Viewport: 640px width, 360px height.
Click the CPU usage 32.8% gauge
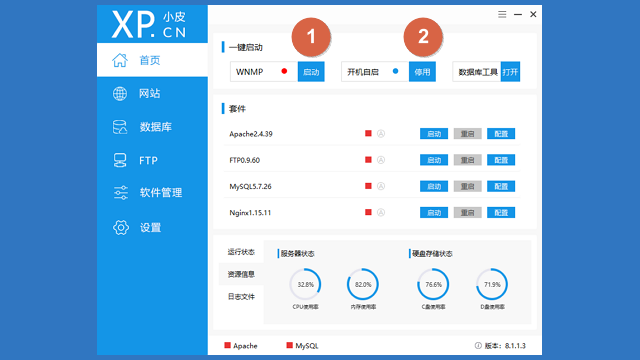pos(305,284)
